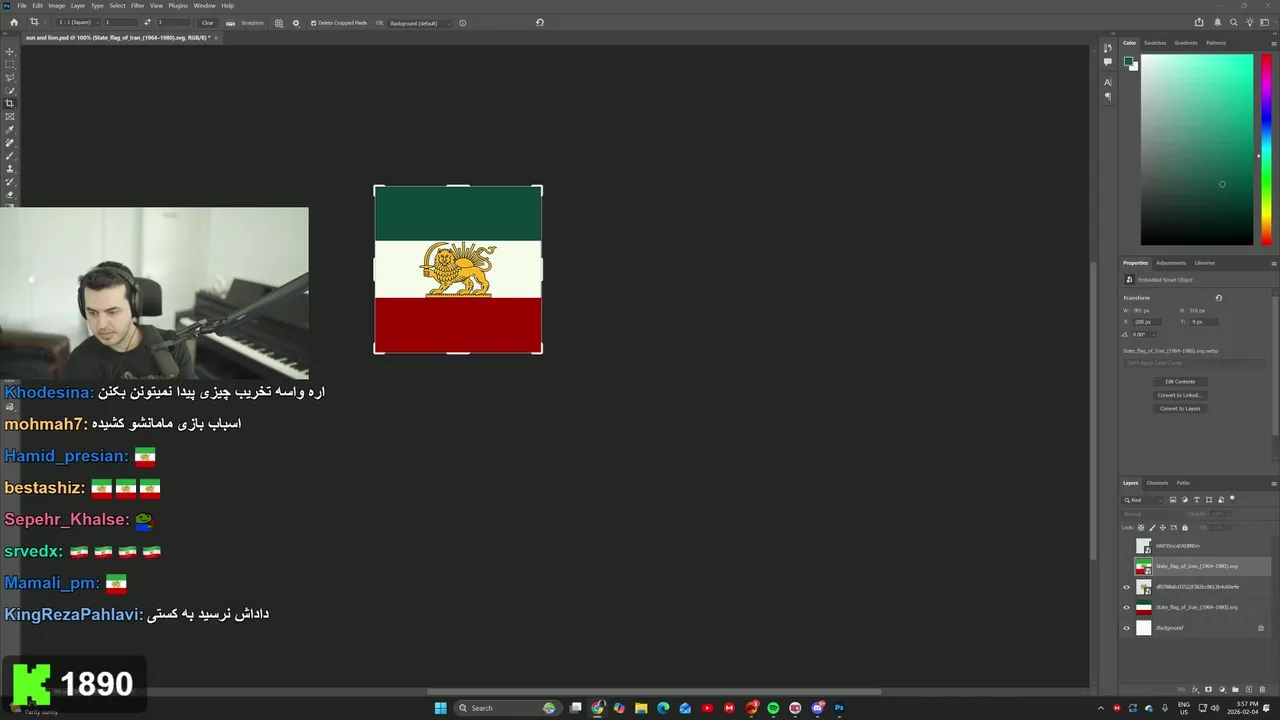
Task: Filter layers by shape layers
Action: click(1209, 500)
